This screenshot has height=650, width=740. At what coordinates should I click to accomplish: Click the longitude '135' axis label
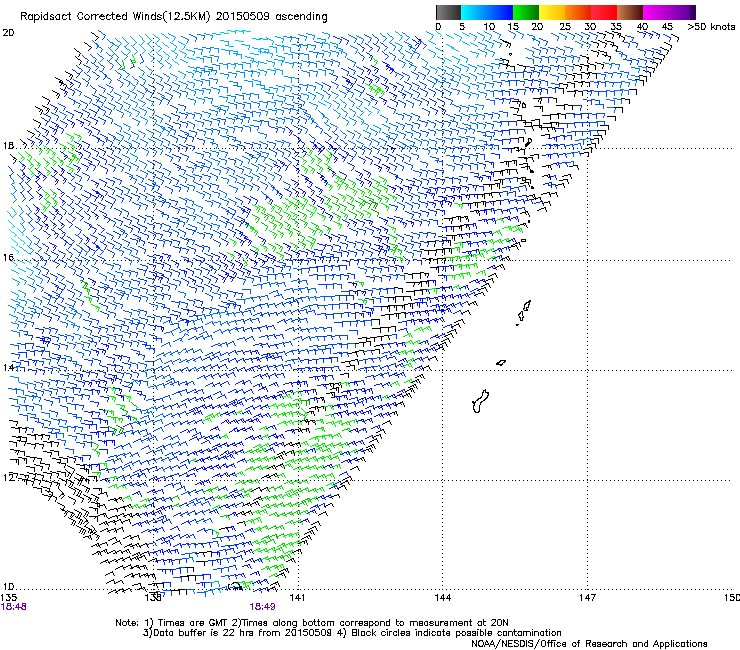[x=9, y=598]
